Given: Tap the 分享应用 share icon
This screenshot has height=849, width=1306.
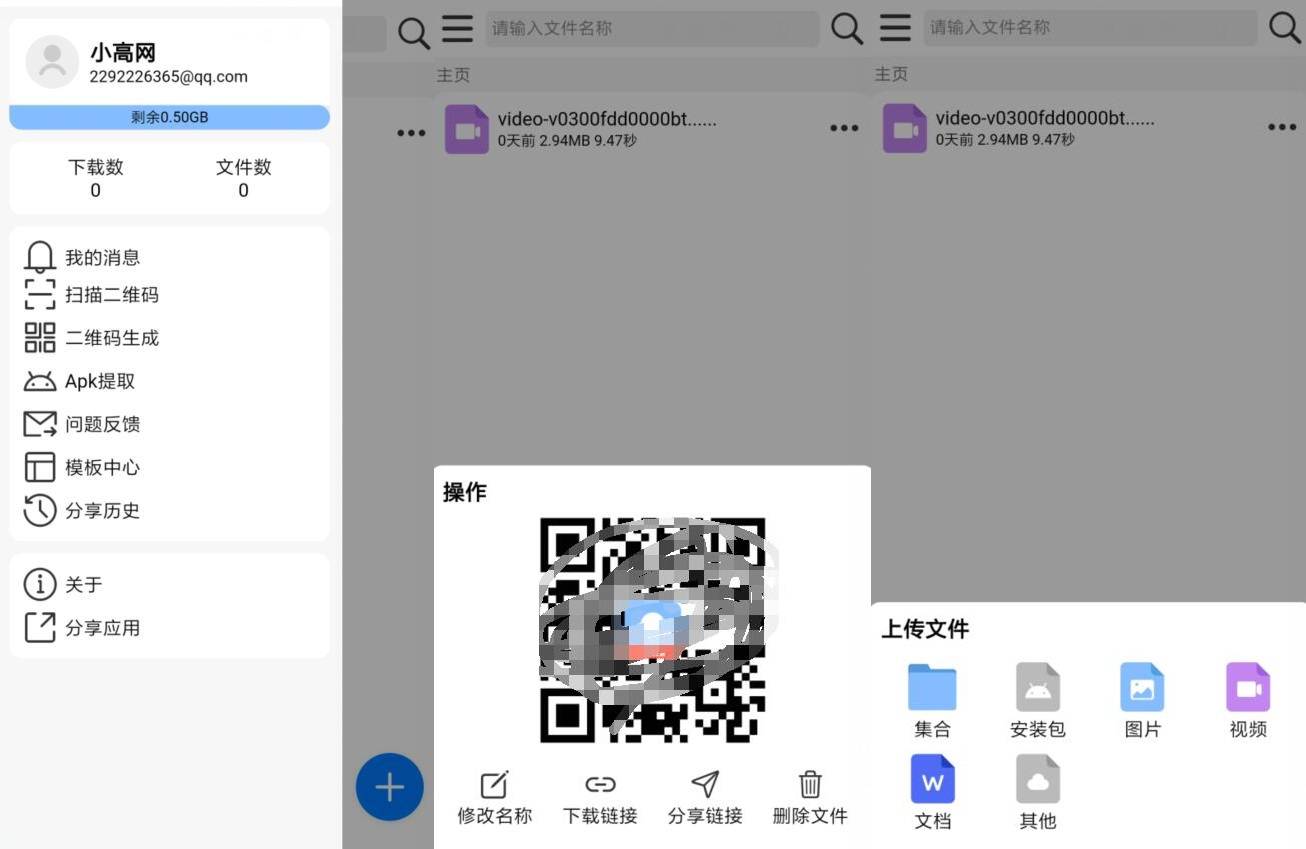Looking at the screenshot, I should (x=39, y=628).
